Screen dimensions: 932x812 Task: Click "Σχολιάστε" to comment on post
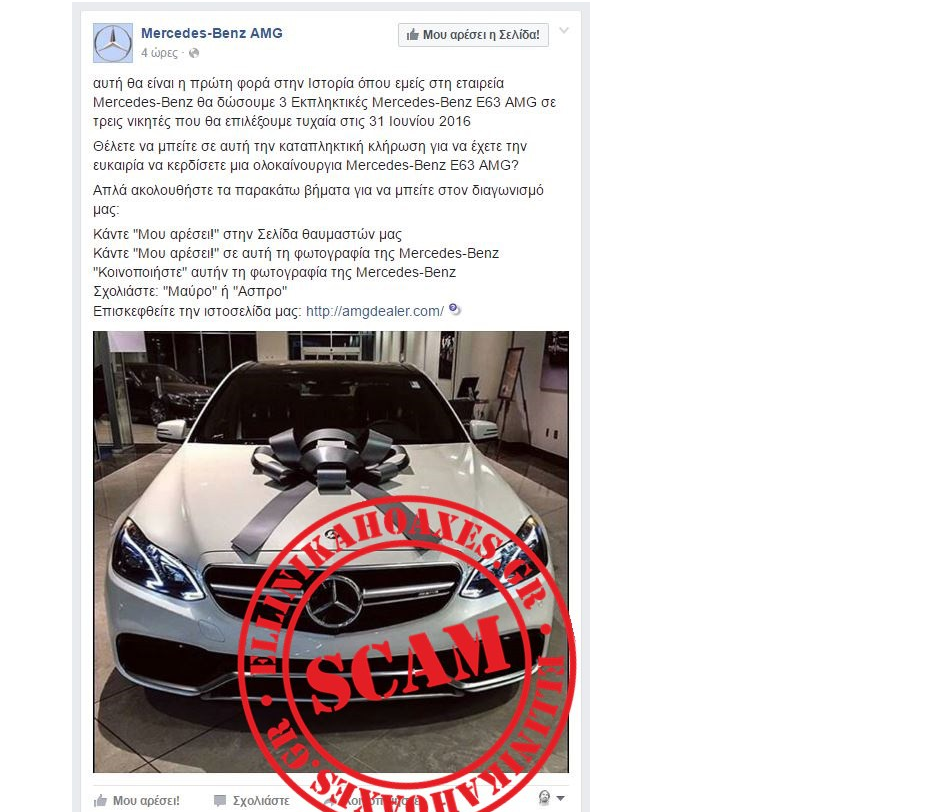coord(261,801)
